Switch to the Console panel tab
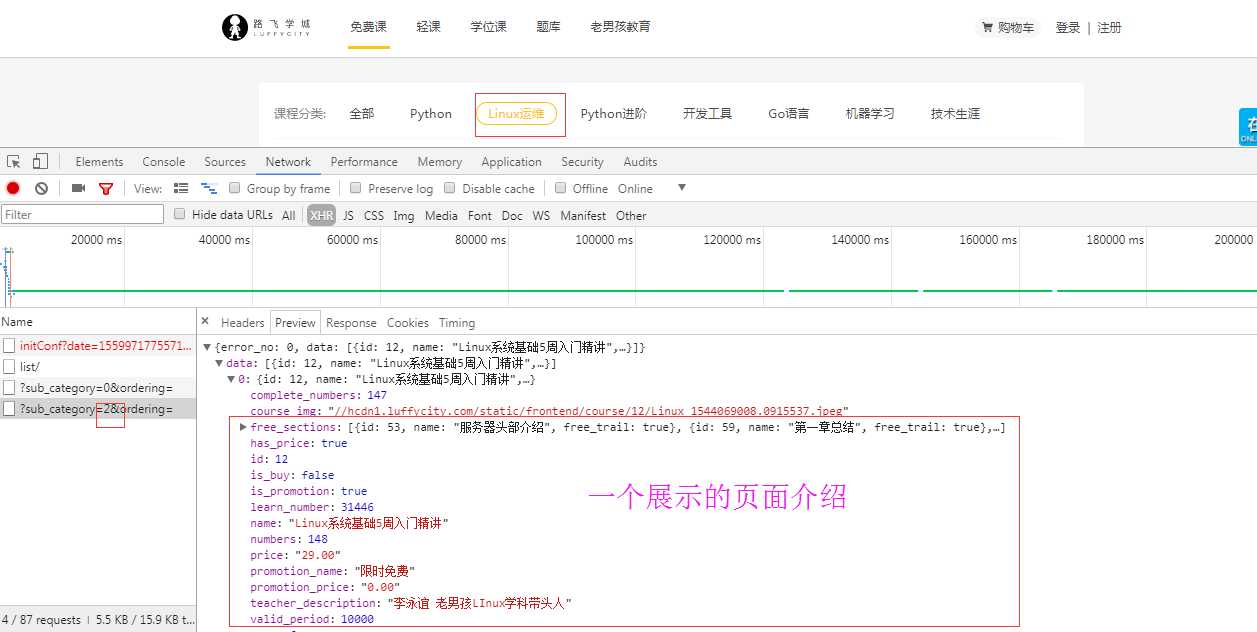This screenshot has height=632, width=1257. tap(164, 162)
